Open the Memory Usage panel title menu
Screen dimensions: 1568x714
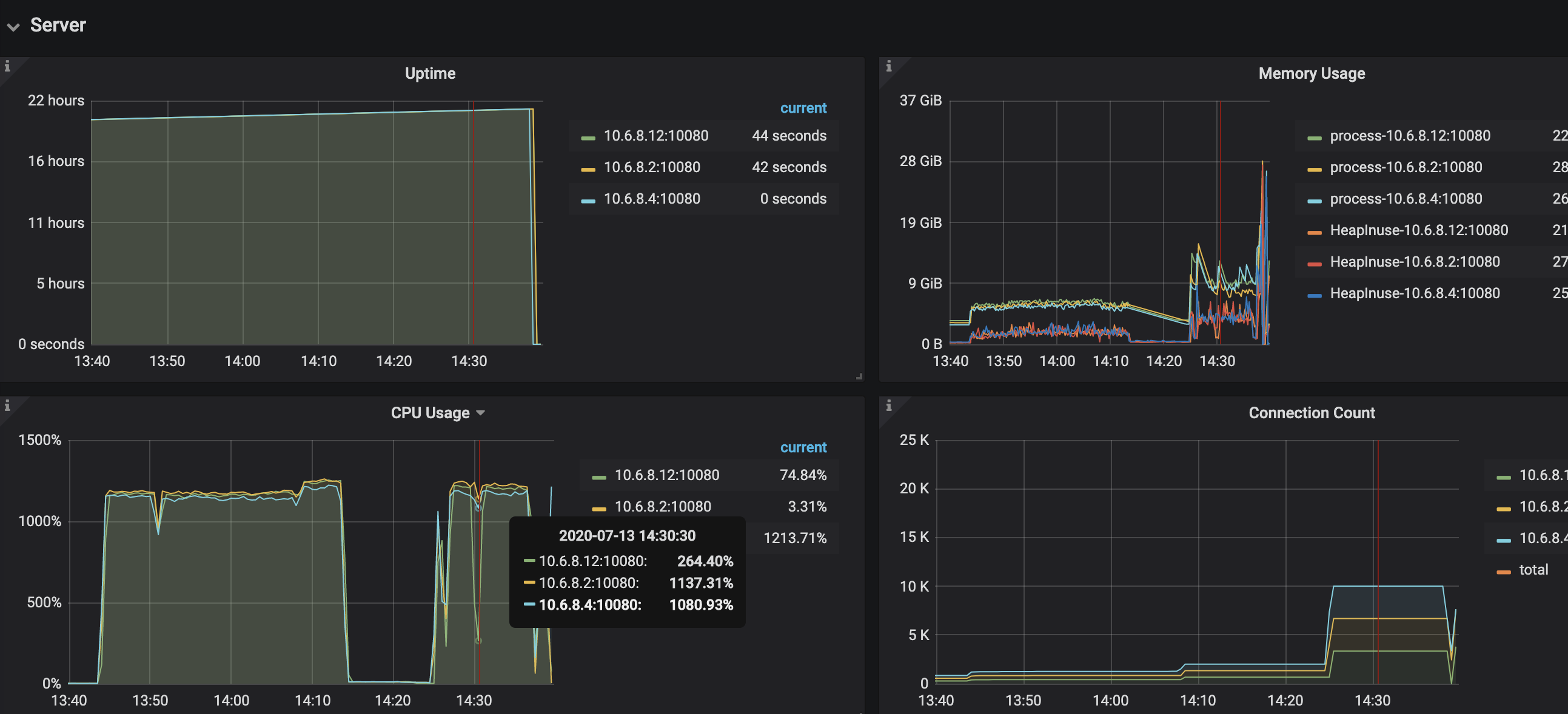point(1311,74)
